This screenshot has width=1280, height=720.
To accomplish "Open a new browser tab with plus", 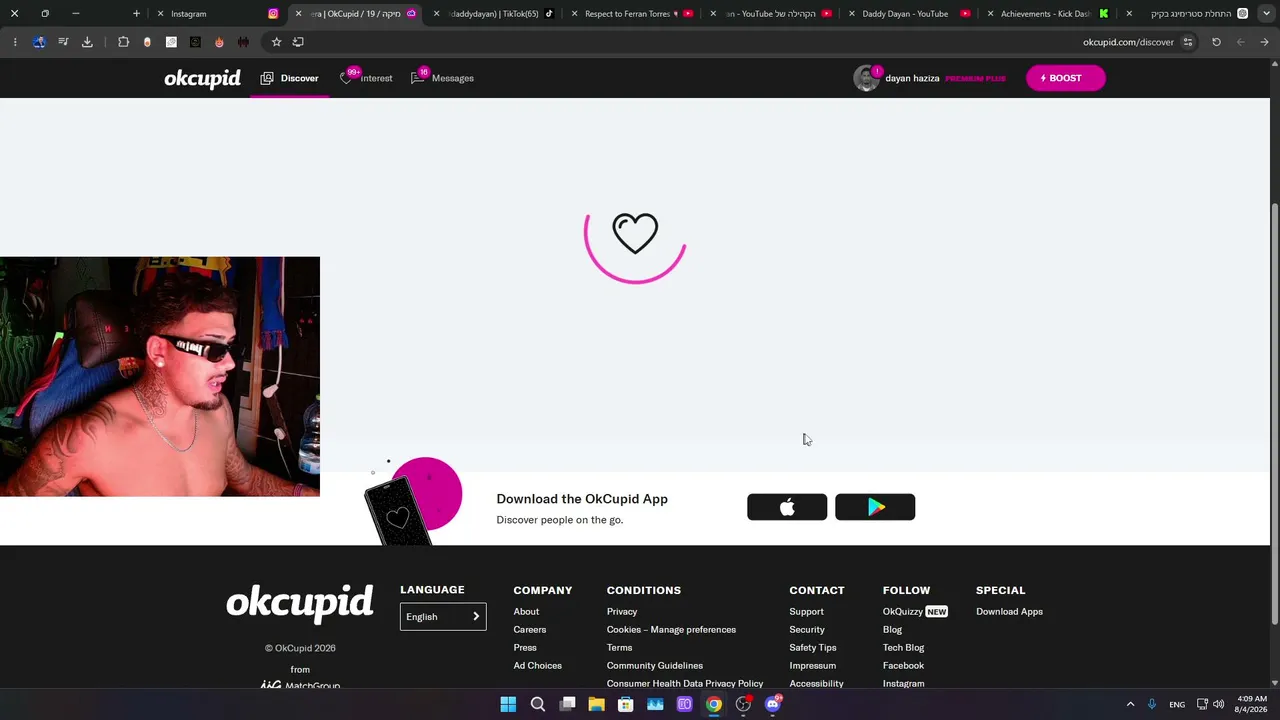I will click(137, 14).
